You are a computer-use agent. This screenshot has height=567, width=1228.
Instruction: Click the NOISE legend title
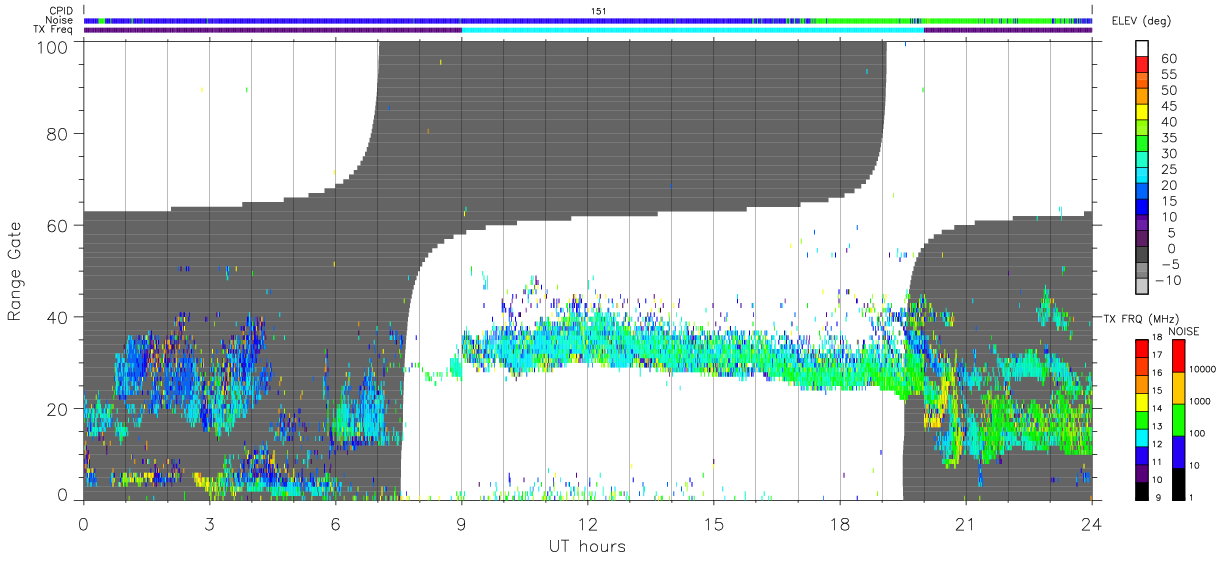1183,331
